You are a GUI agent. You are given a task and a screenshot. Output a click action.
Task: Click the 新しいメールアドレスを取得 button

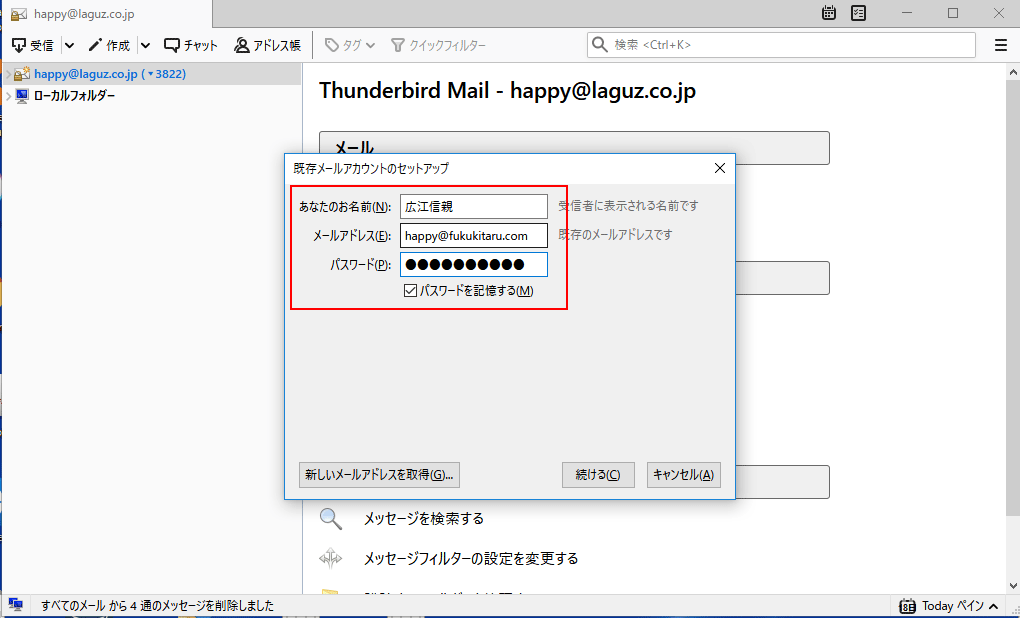(379, 475)
